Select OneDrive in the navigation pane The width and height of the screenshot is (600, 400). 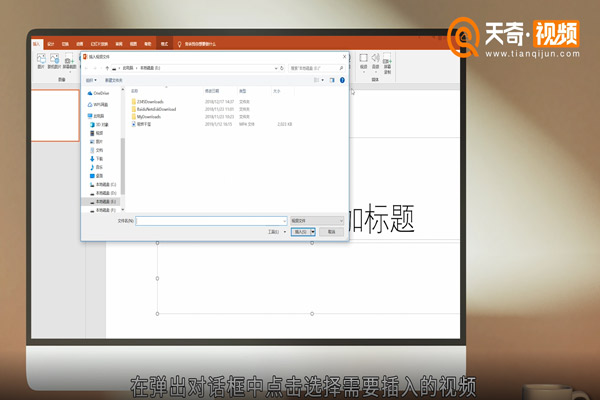click(x=98, y=93)
